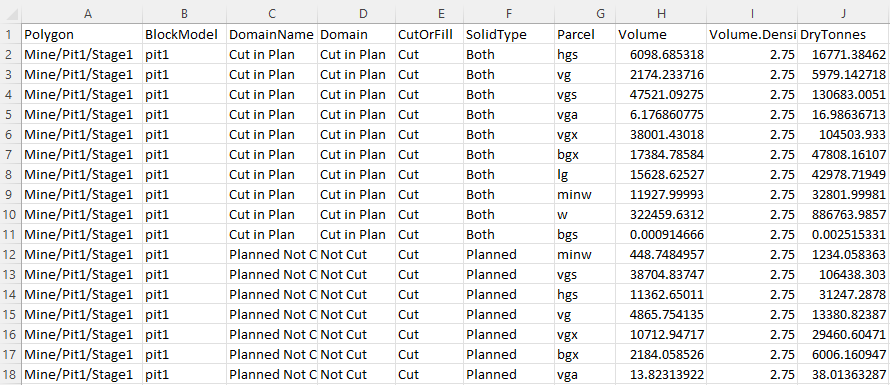
Task: Click the 'DomainName' header cell
Action: pos(272,34)
